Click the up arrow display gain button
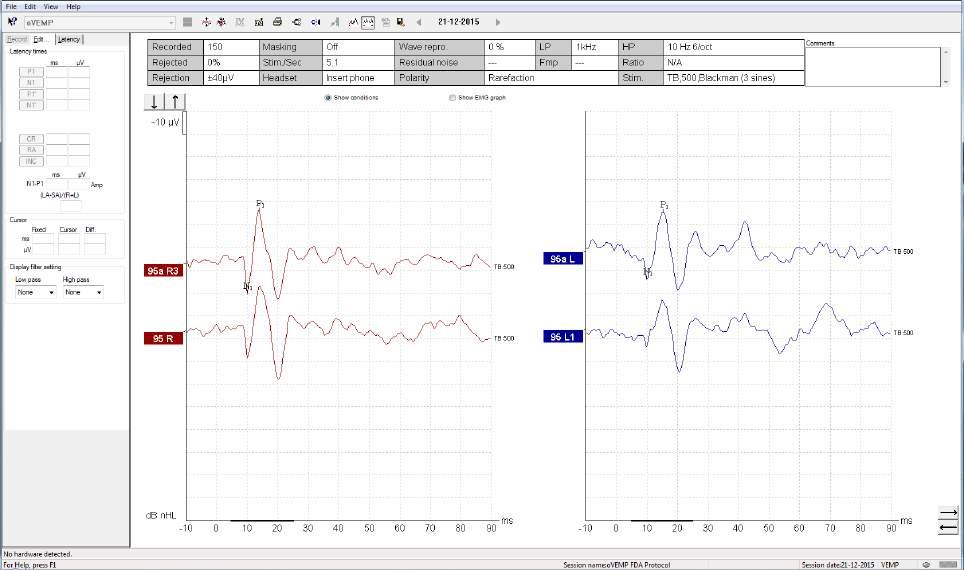This screenshot has height=570, width=964. click(x=175, y=102)
